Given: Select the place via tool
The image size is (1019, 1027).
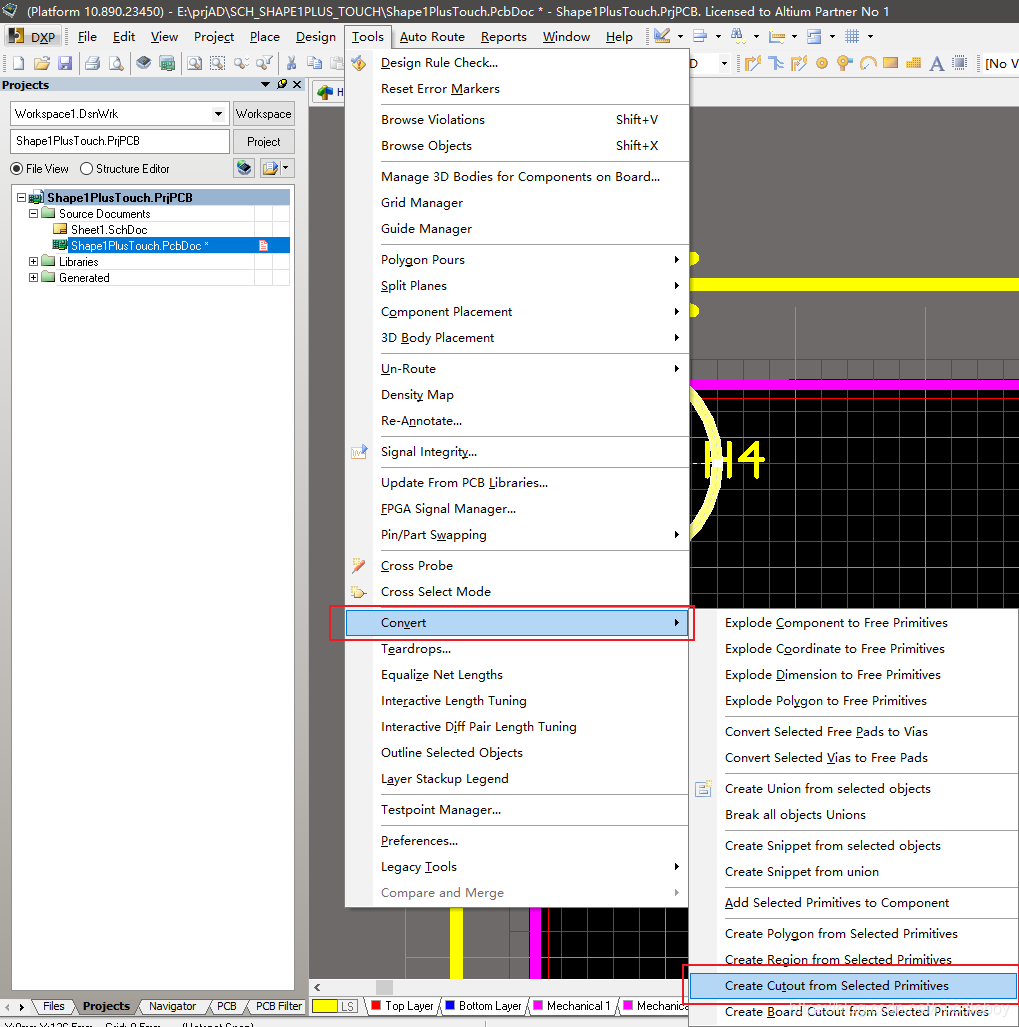Looking at the screenshot, I should point(845,63).
